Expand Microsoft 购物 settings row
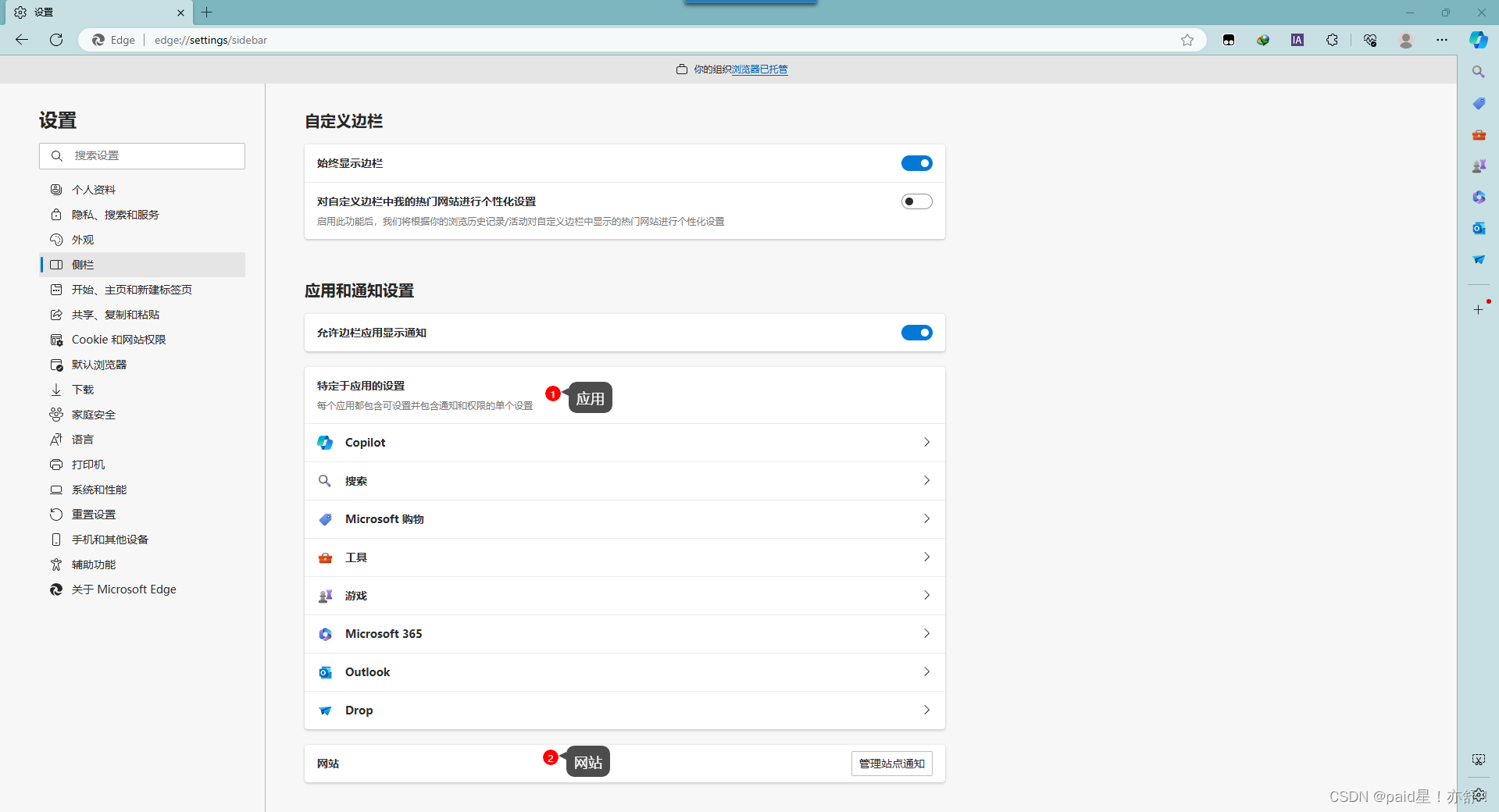This screenshot has height=812, width=1499. coord(625,519)
